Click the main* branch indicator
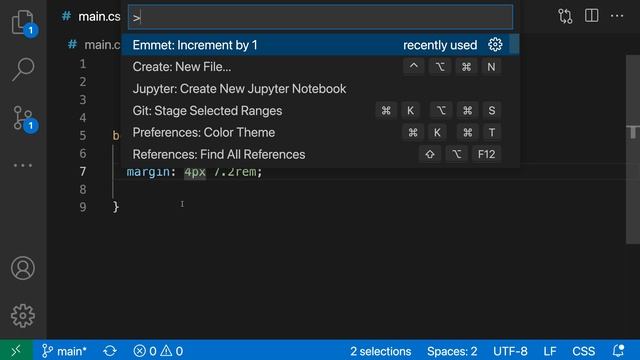The height and width of the screenshot is (360, 640). pyautogui.click(x=64, y=351)
